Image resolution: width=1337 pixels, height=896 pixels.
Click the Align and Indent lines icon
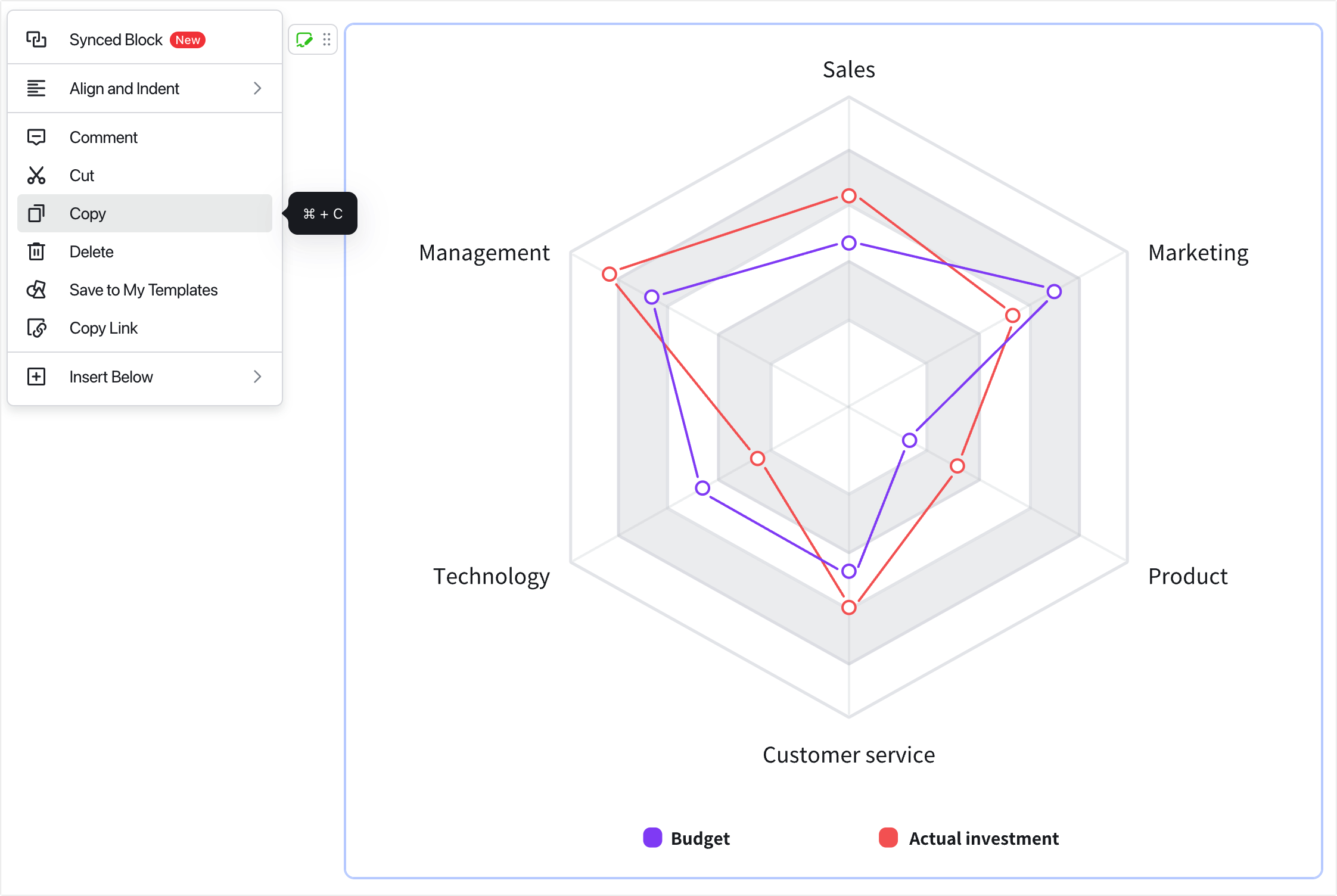coord(36,88)
